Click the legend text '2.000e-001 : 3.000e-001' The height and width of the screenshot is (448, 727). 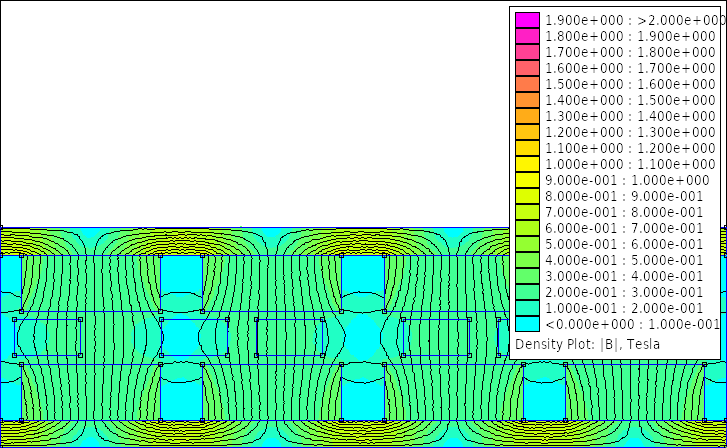(x=624, y=292)
